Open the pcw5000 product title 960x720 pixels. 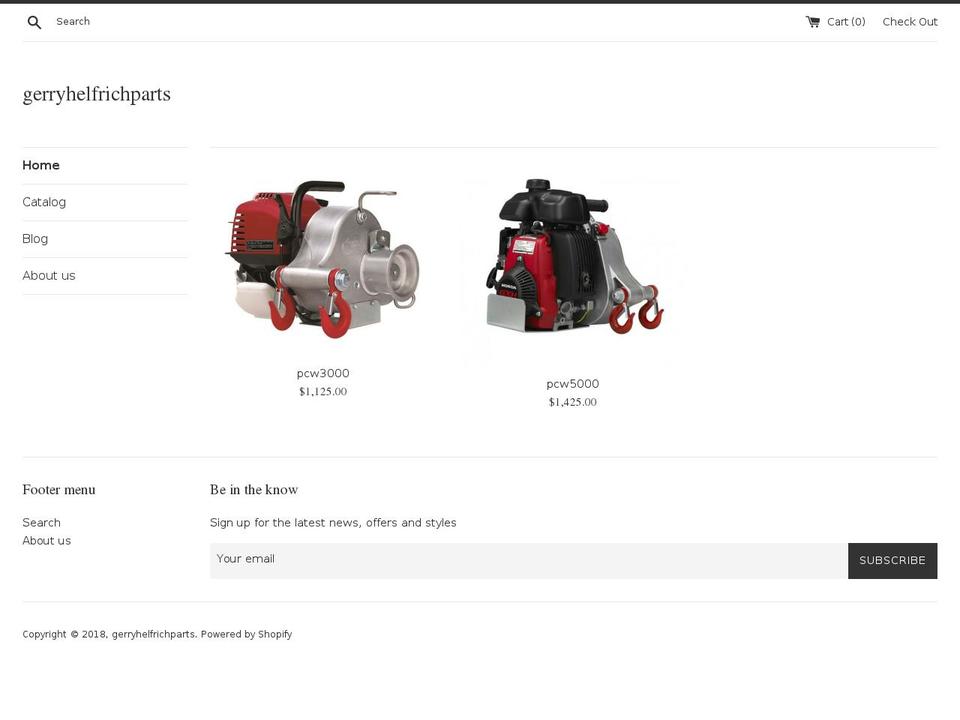572,384
